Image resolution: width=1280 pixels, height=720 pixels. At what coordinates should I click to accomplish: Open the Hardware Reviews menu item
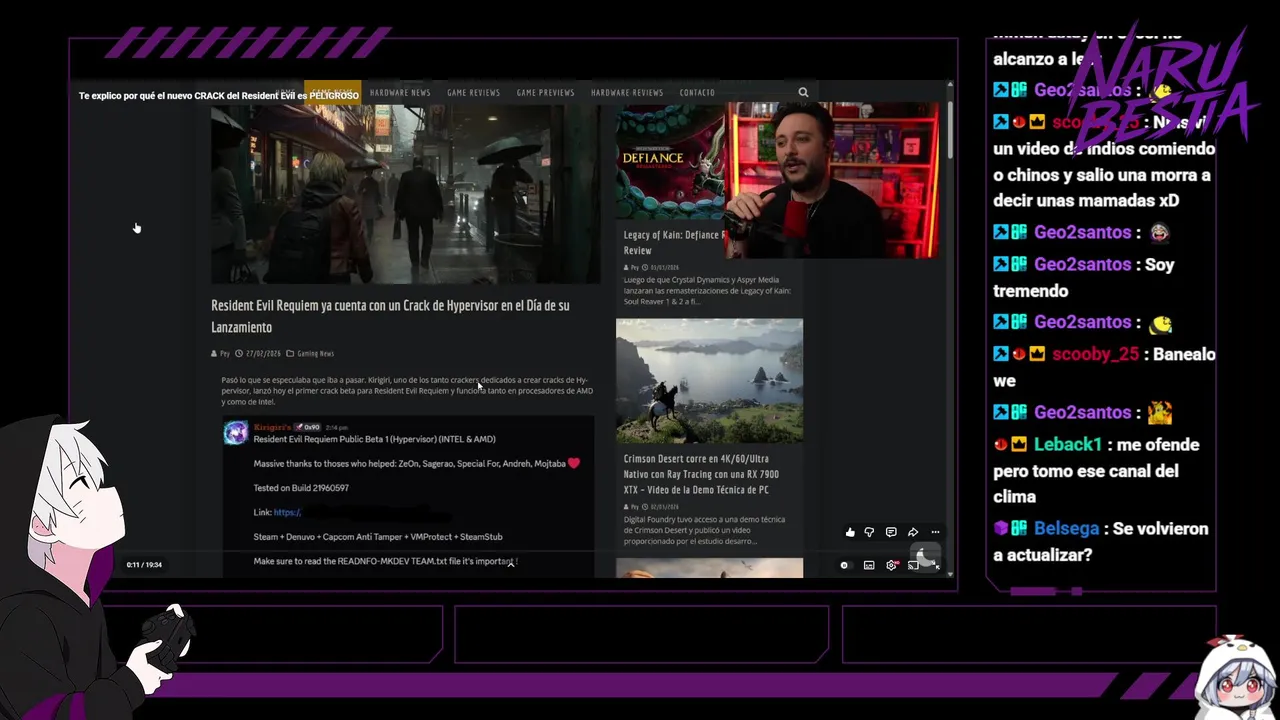(x=627, y=92)
